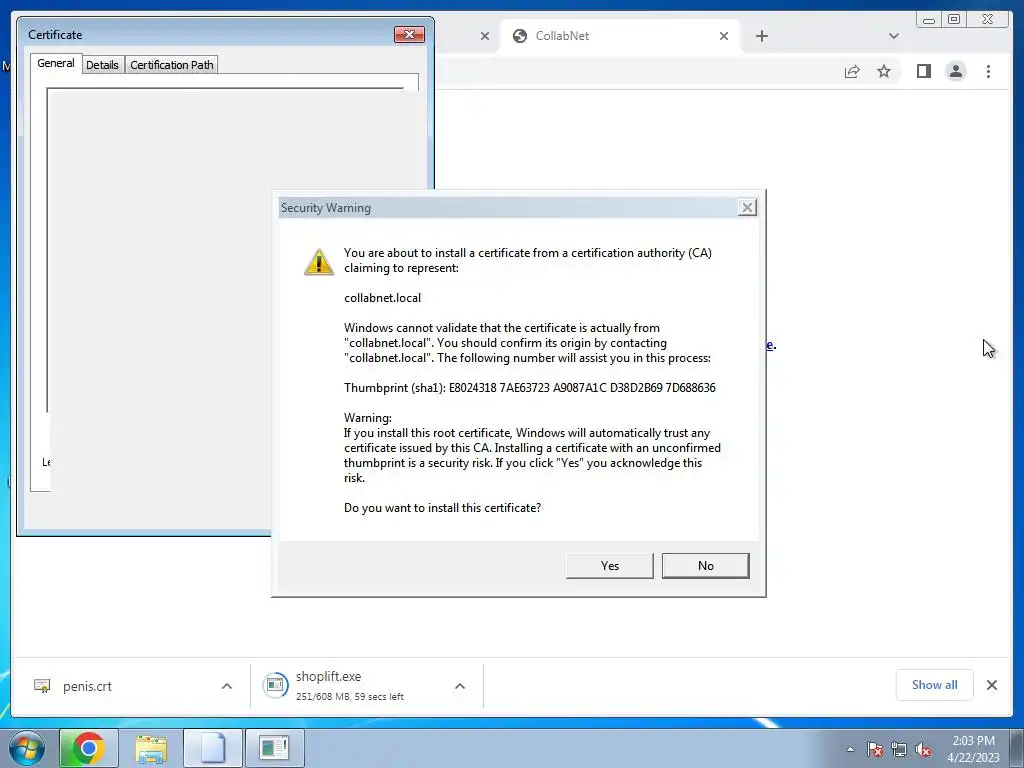Click the shoplift.exe download progress icon
This screenshot has height=768, width=1024.
[x=275, y=685]
